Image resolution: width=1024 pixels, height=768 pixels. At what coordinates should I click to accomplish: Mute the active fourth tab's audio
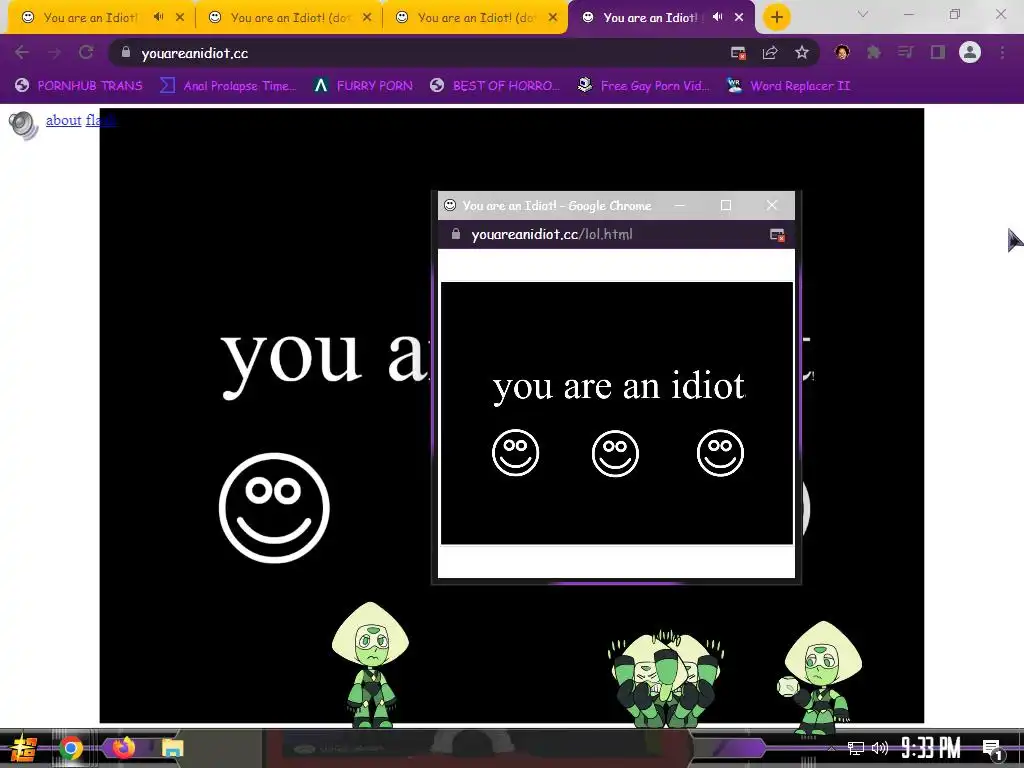(x=718, y=17)
